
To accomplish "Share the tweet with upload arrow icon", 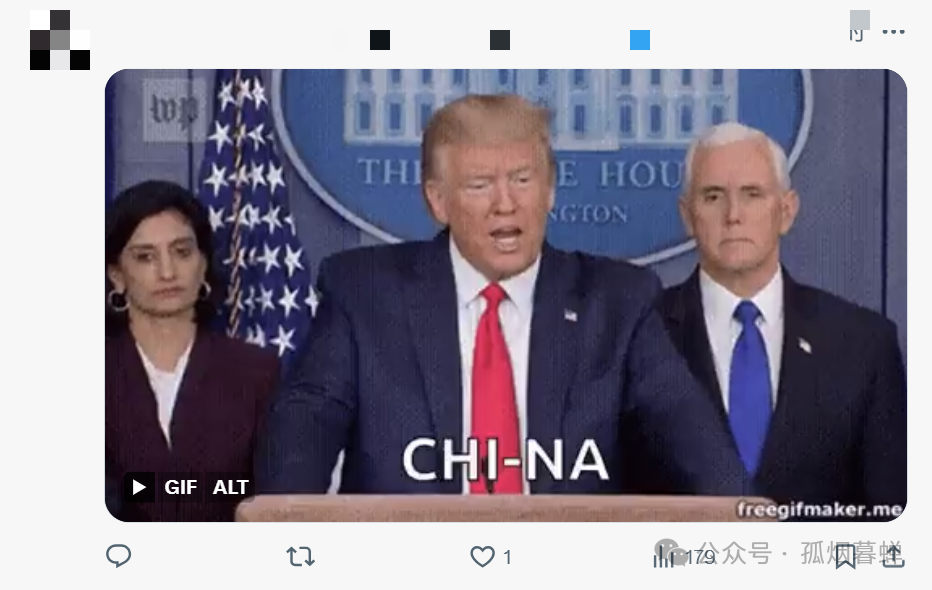I will [x=893, y=557].
